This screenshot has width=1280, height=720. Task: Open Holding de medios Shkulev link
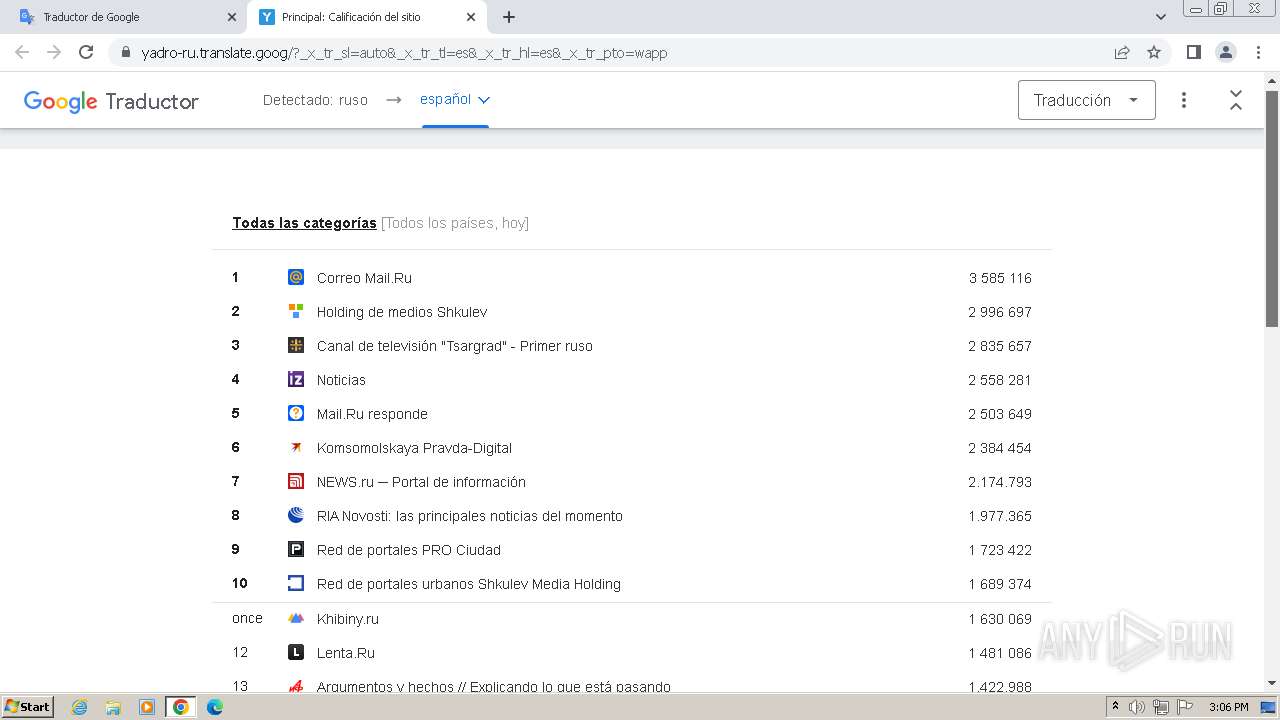402,312
